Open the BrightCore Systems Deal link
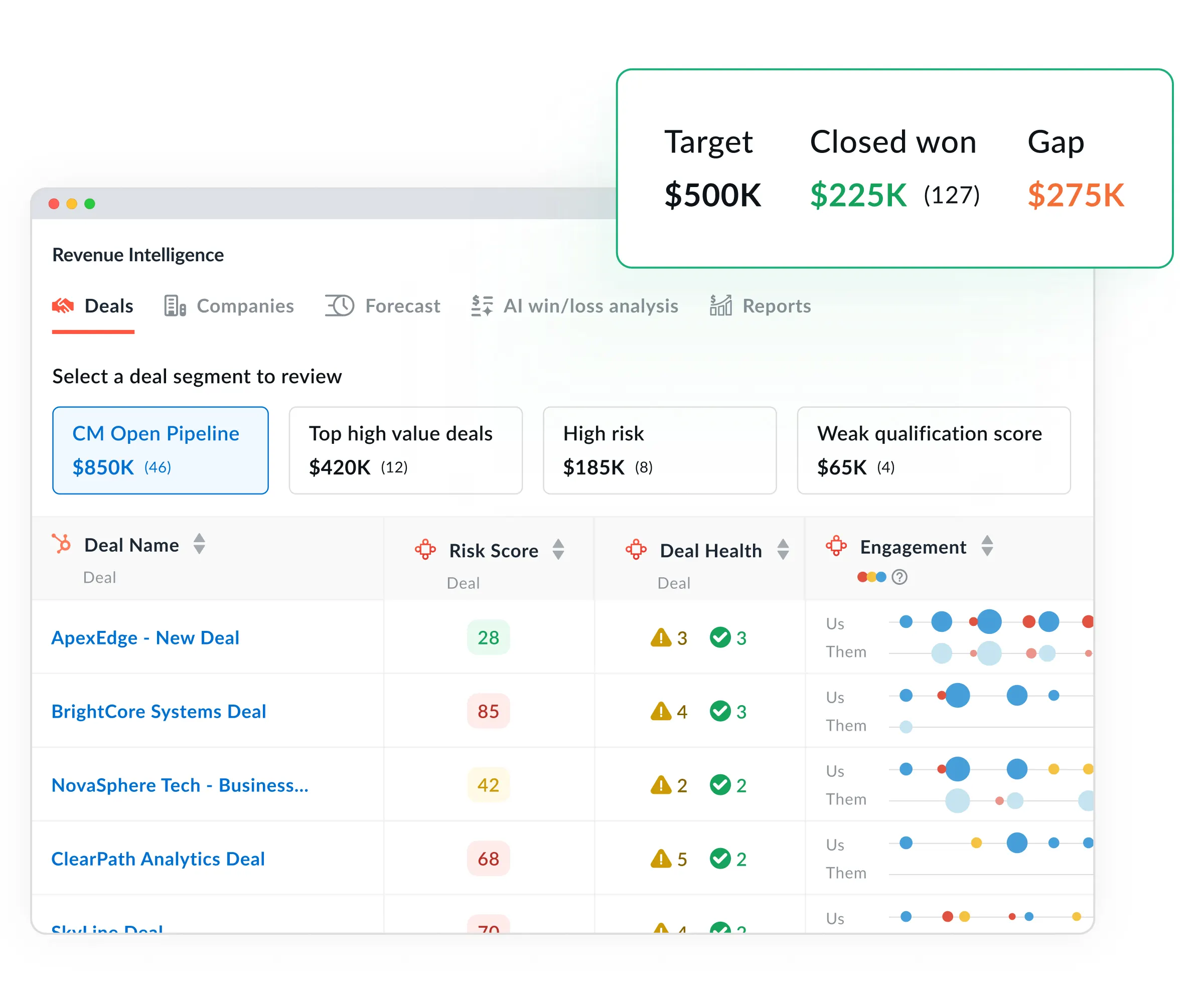Screen dimensions: 1204x1003 (x=159, y=711)
